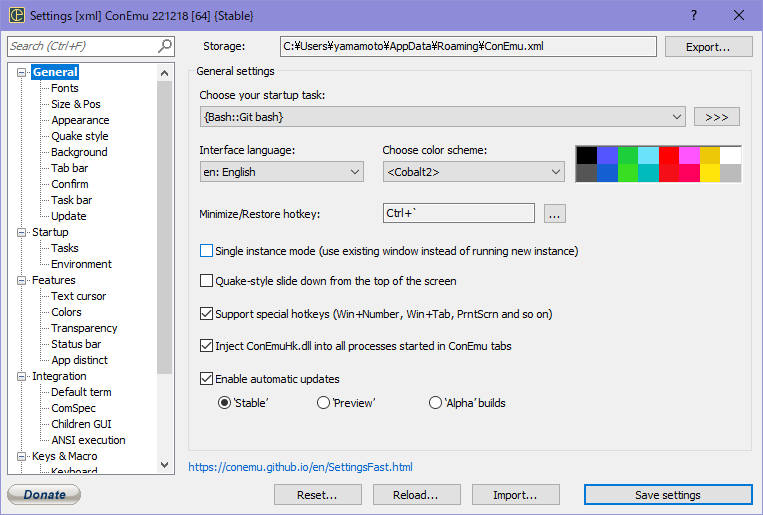763x515 pixels.
Task: Open the SettingsFast.html help link
Action: tap(300, 467)
